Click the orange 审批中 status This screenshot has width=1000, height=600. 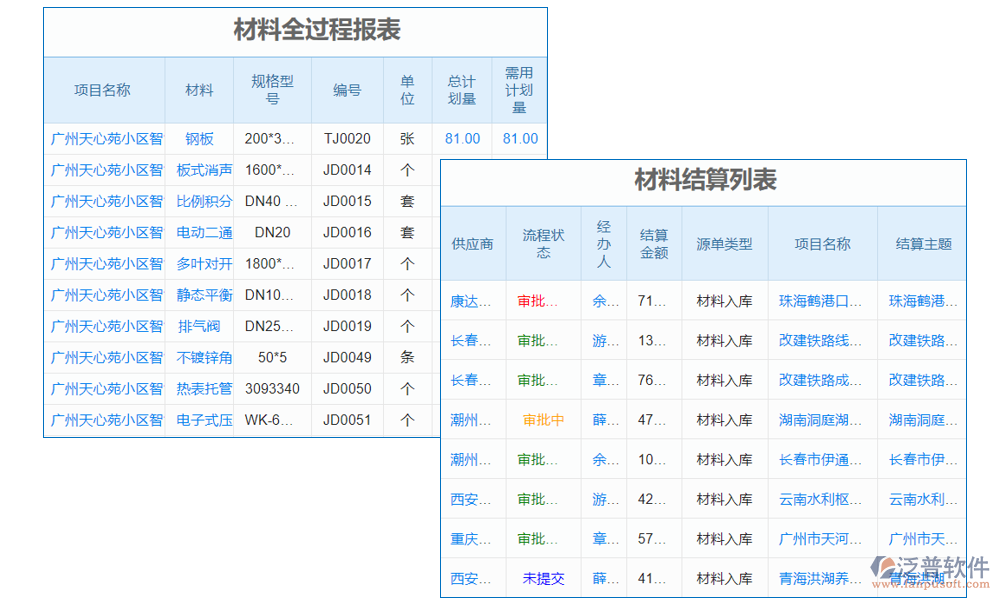[543, 420]
